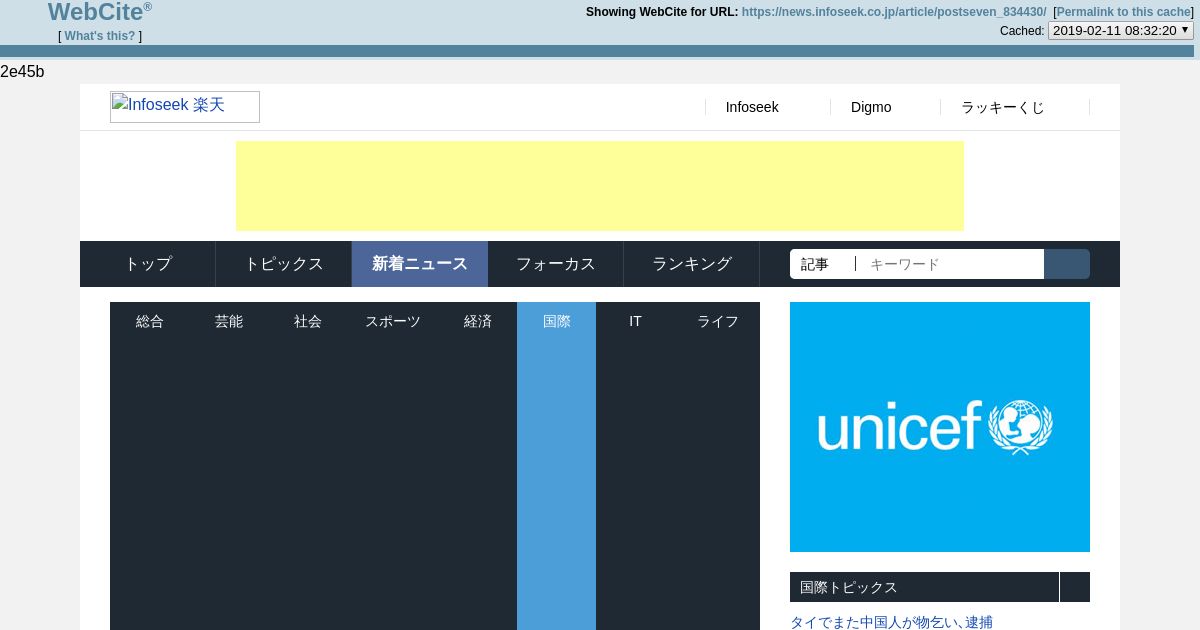Open Permalink to this cache
The image size is (1200, 630).
pyautogui.click(x=1125, y=12)
